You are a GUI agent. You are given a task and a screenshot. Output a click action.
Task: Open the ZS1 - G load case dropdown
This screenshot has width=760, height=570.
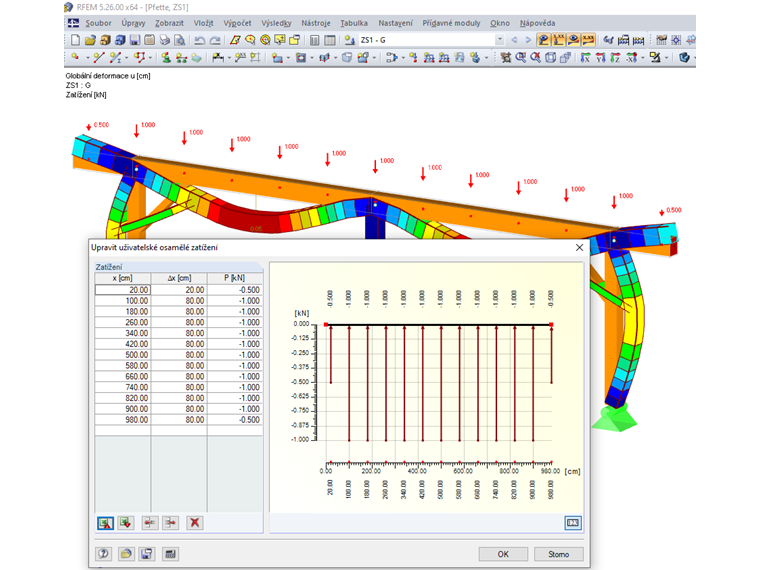(499, 40)
